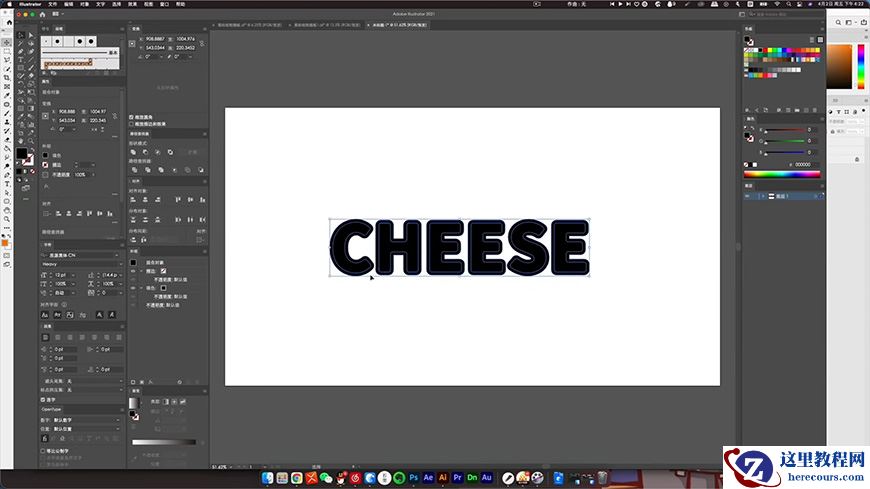Open Photoshop from the Dock
Image resolution: width=870 pixels, height=489 pixels.
413,477
